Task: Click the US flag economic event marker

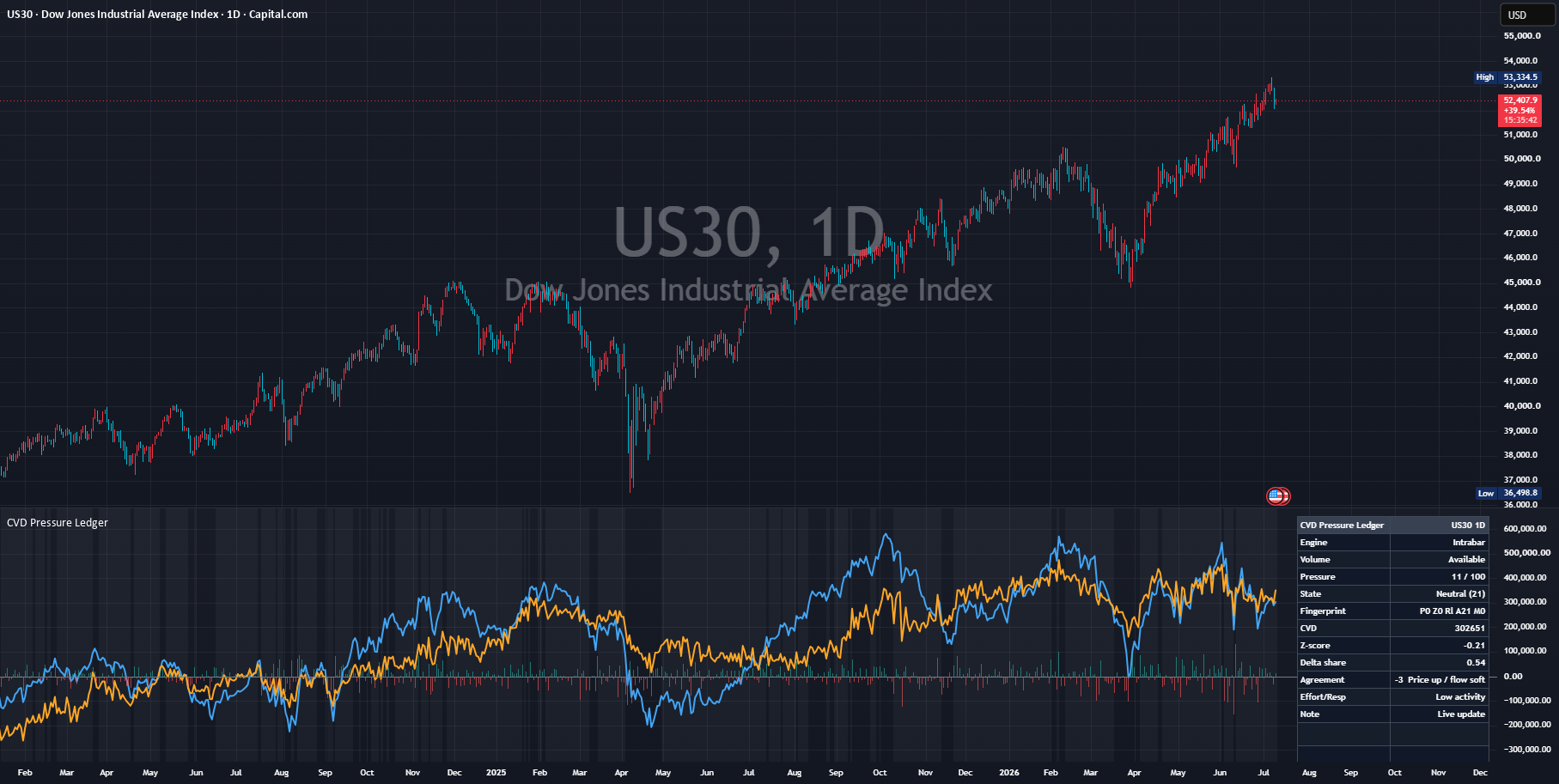Action: [1277, 495]
